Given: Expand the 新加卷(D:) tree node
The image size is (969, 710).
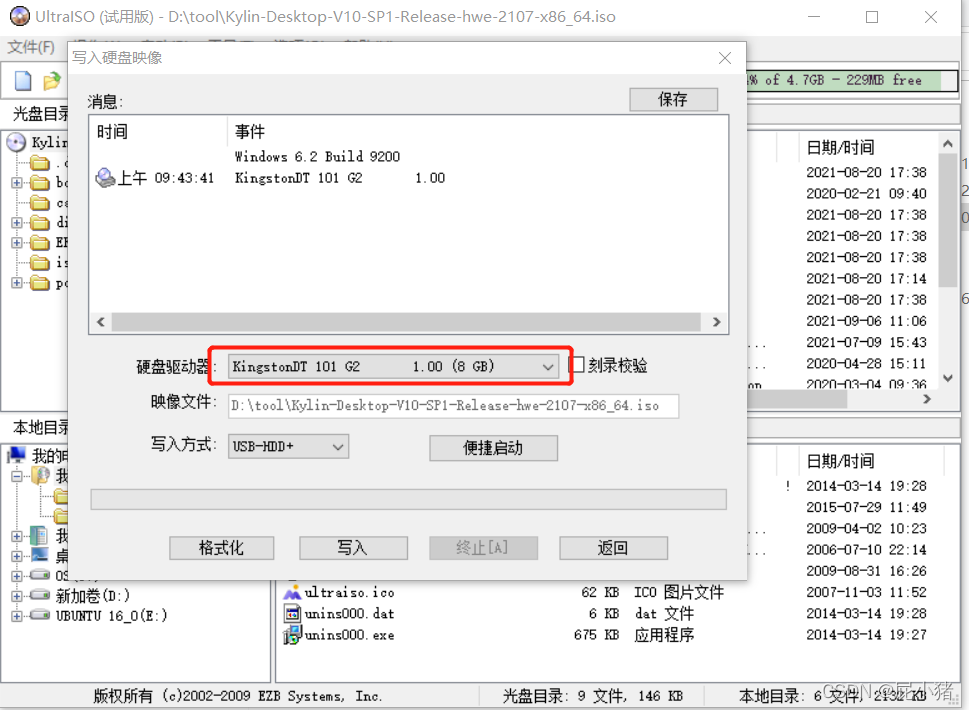Looking at the screenshot, I should pos(17,596).
